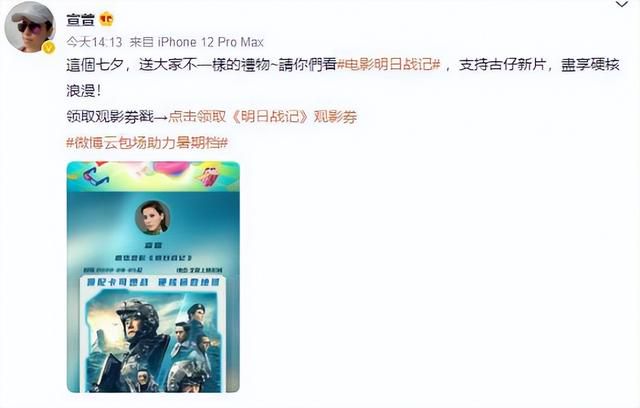Click the 浪漫！ post body text line

click(x=83, y=91)
